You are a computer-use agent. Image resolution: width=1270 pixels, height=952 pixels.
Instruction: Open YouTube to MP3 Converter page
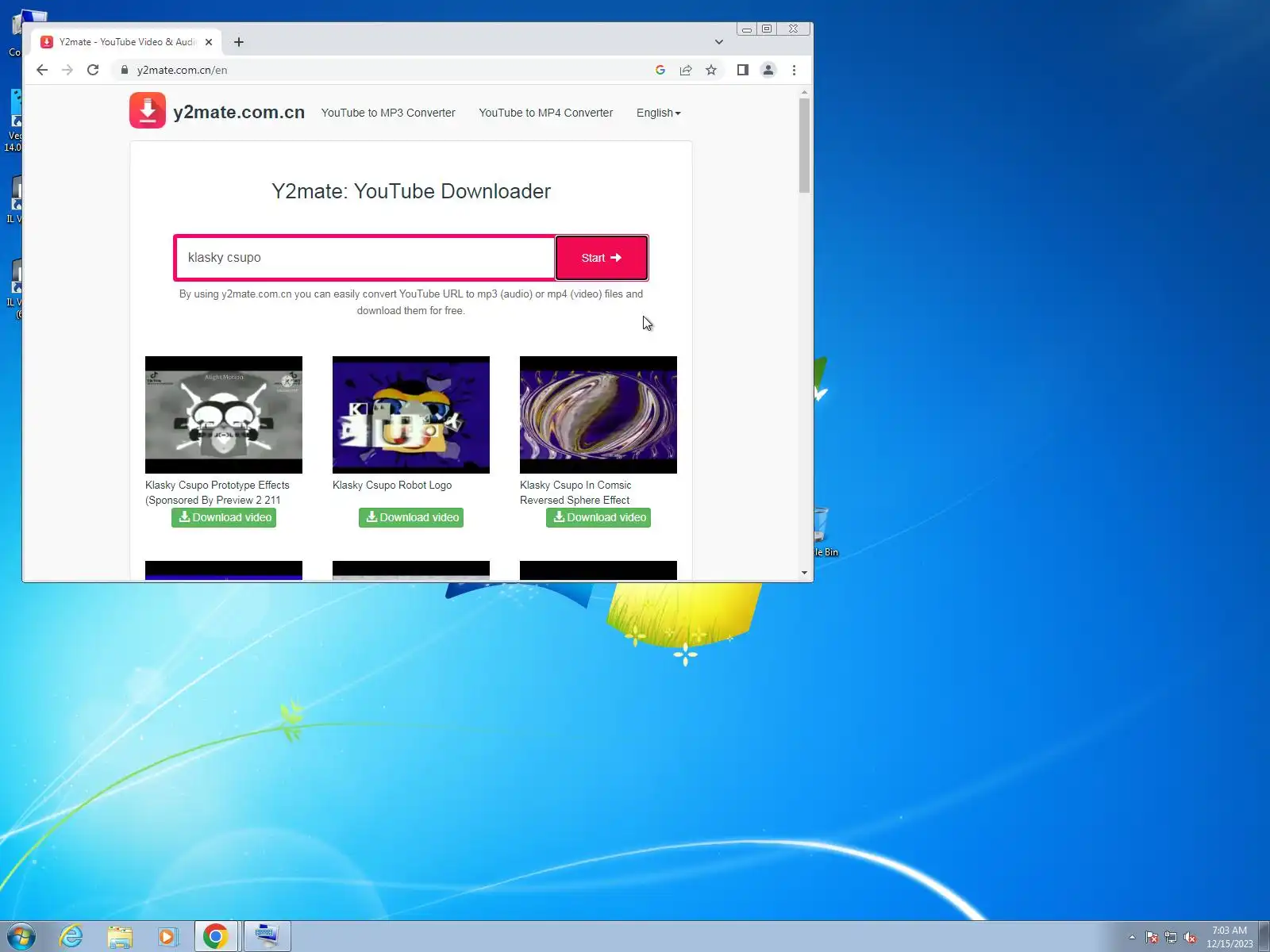(388, 113)
